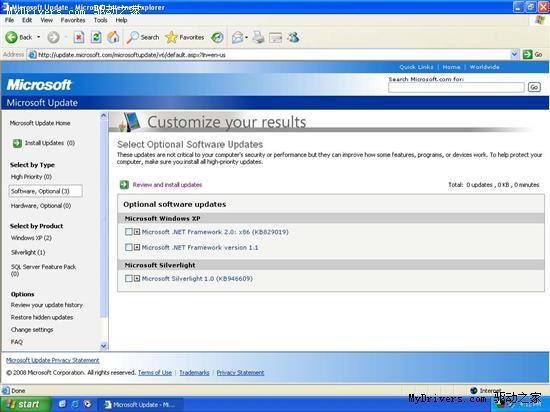Image resolution: width=550 pixels, height=412 pixels.
Task: Check .NET Framework 2.0 x86 (KB829019) checkbox
Action: [x=129, y=232]
